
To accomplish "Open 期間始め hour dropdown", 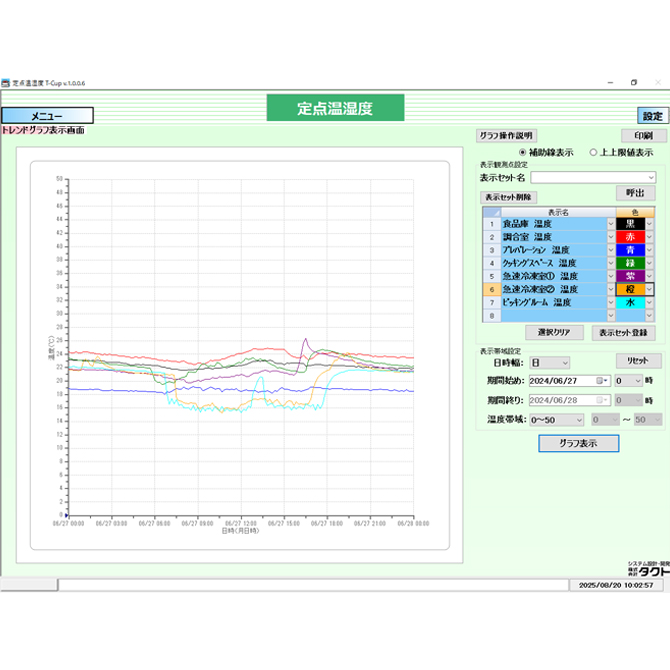I will [629, 381].
